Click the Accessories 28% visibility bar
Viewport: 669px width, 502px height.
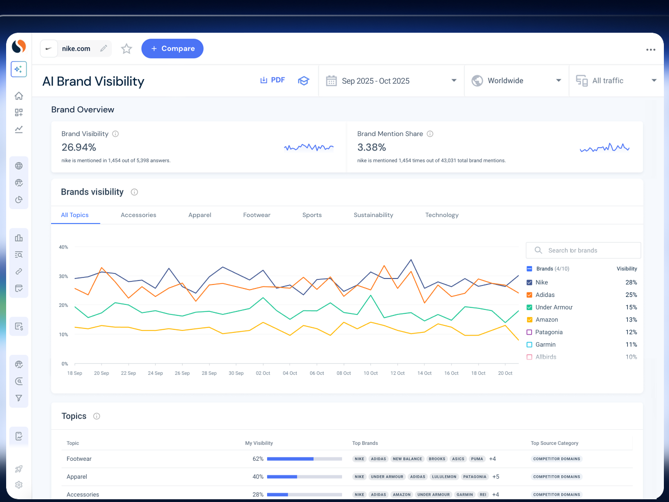pyautogui.click(x=304, y=495)
